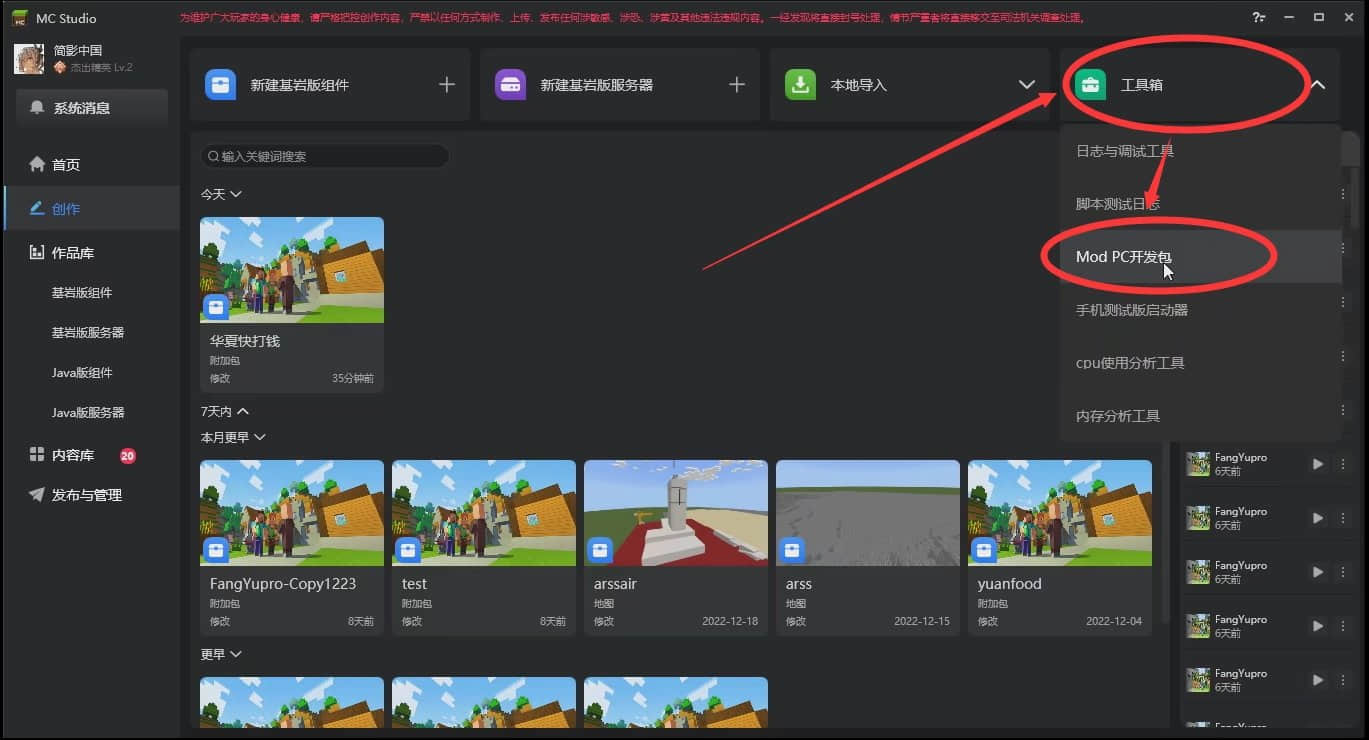Choose Mod PC开发包 from toolbox menu
This screenshot has width=1369, height=740.
click(1200, 257)
